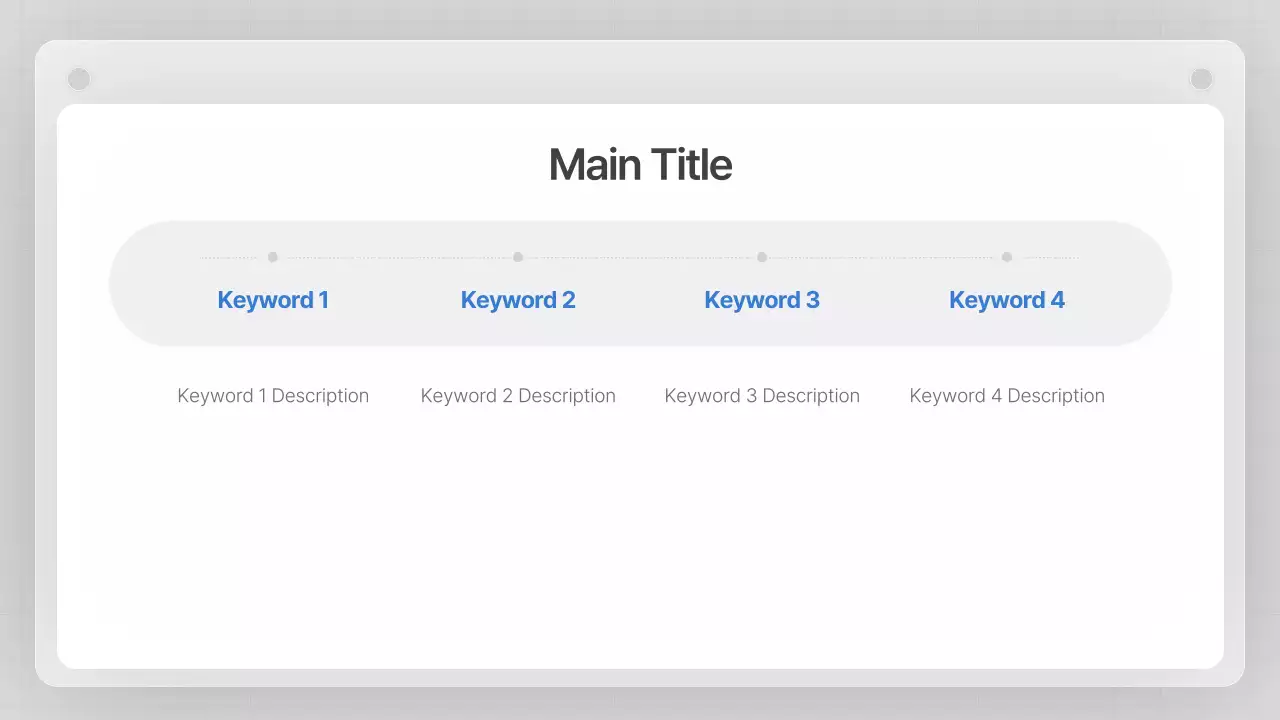
Task: Select the Keyword 1 Description text
Action: tap(273, 396)
